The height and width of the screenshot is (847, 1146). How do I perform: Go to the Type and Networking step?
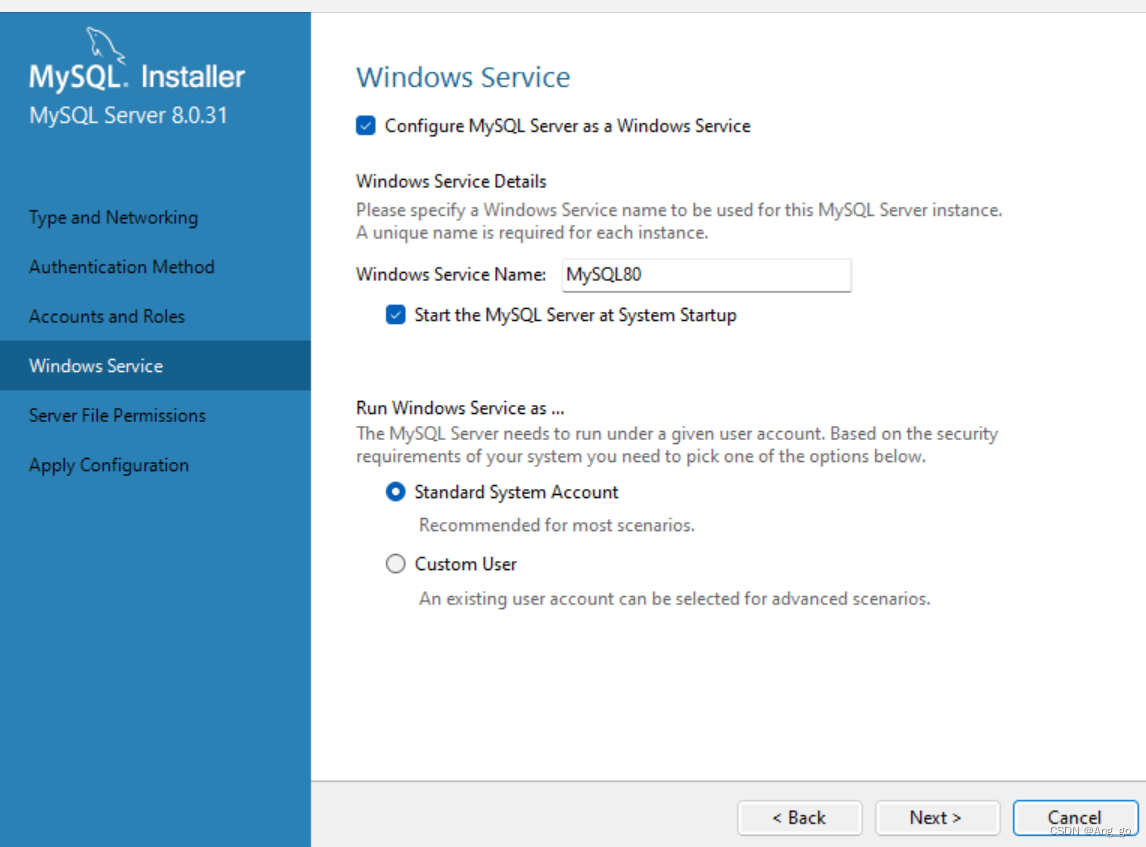coord(113,218)
